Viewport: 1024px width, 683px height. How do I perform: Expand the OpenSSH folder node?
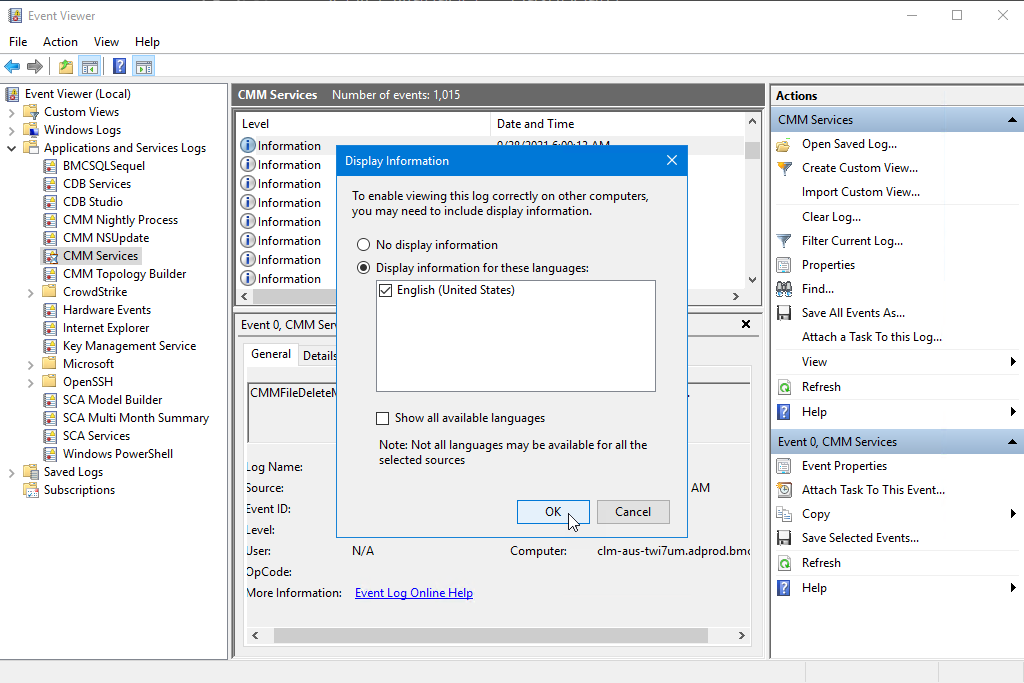tap(30, 382)
